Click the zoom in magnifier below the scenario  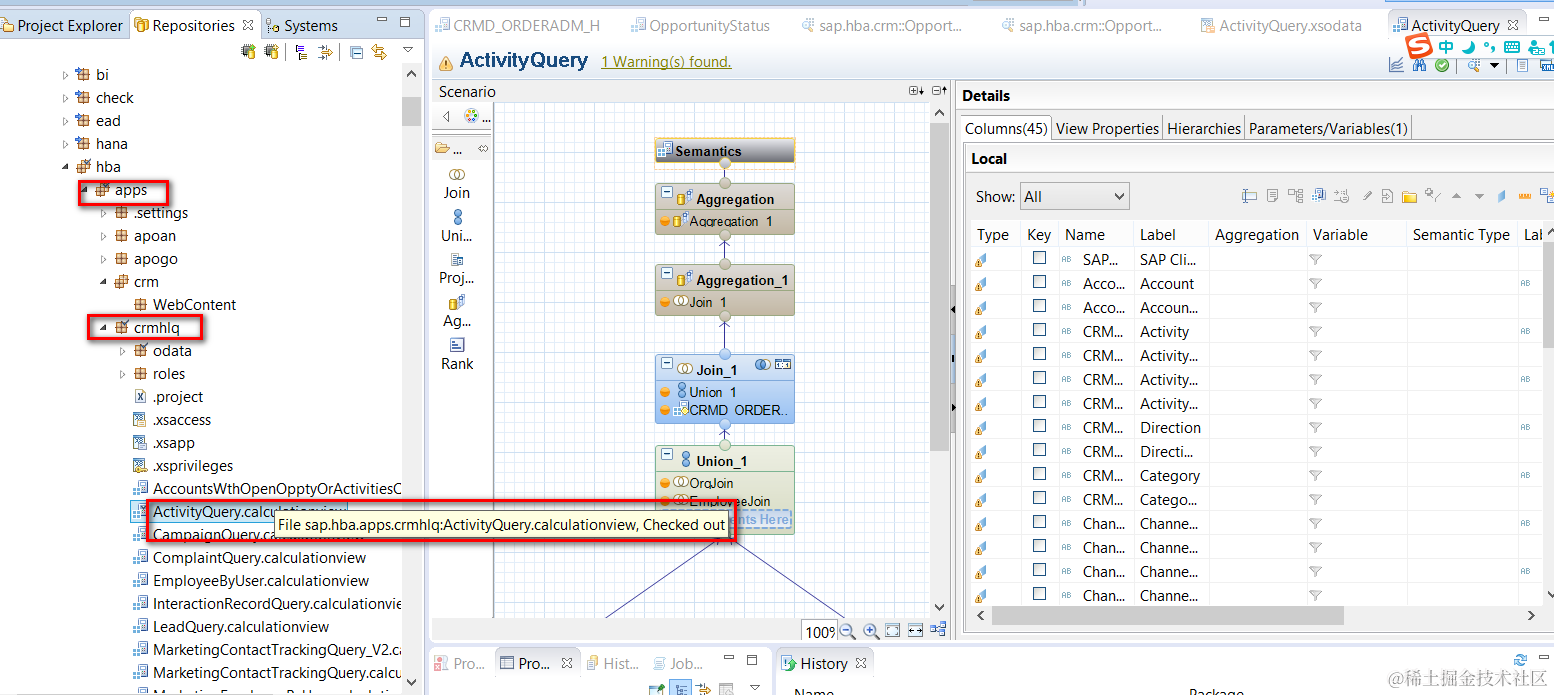(870, 631)
